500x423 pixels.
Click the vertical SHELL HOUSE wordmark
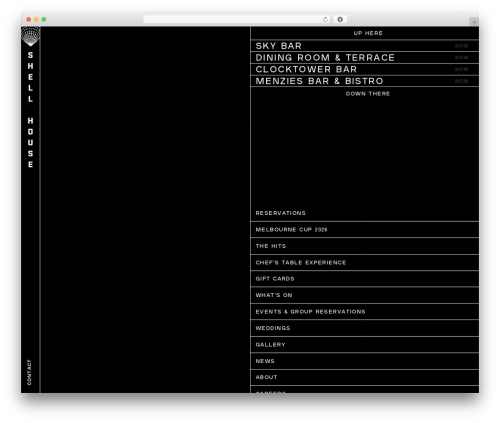[30, 110]
